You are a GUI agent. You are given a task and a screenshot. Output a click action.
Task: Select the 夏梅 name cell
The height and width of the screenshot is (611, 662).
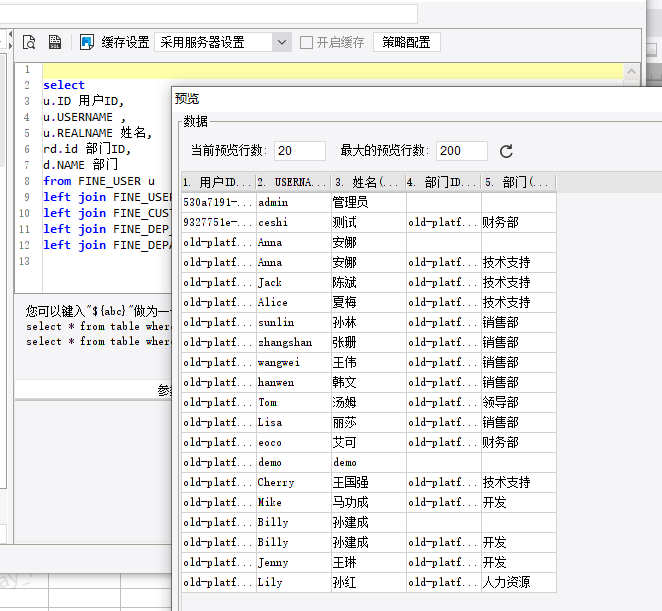369,302
